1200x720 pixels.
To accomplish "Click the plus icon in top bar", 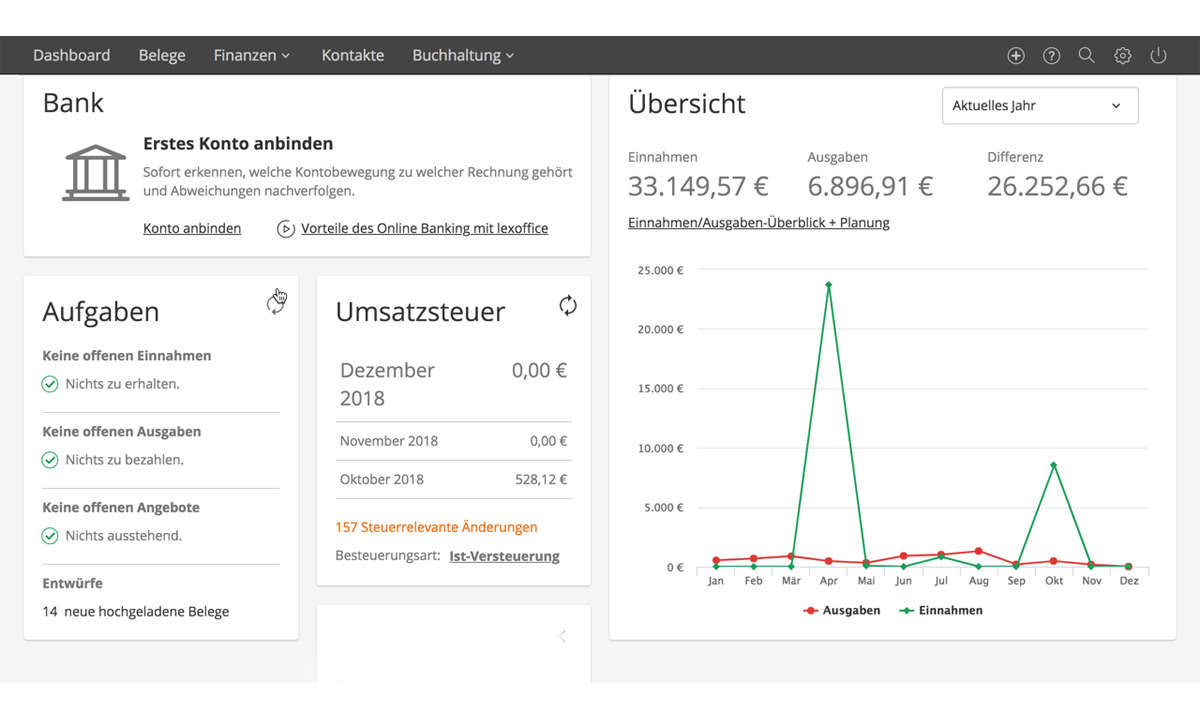I will coord(1015,56).
